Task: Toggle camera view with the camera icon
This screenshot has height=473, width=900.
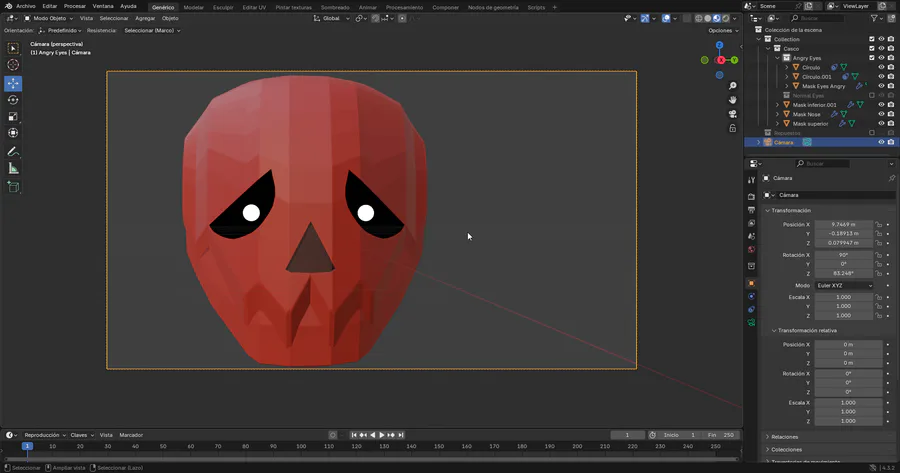Action: click(x=732, y=114)
